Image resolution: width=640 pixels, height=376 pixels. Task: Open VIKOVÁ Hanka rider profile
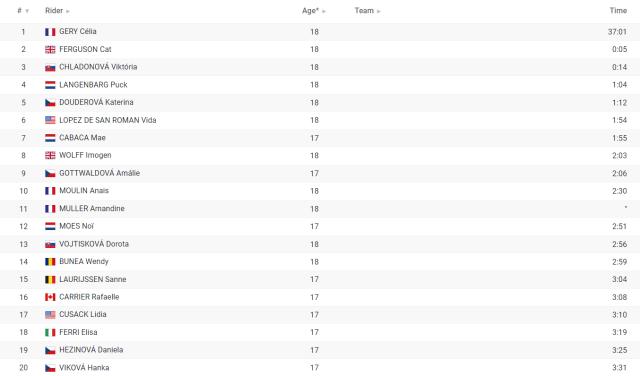click(x=84, y=367)
